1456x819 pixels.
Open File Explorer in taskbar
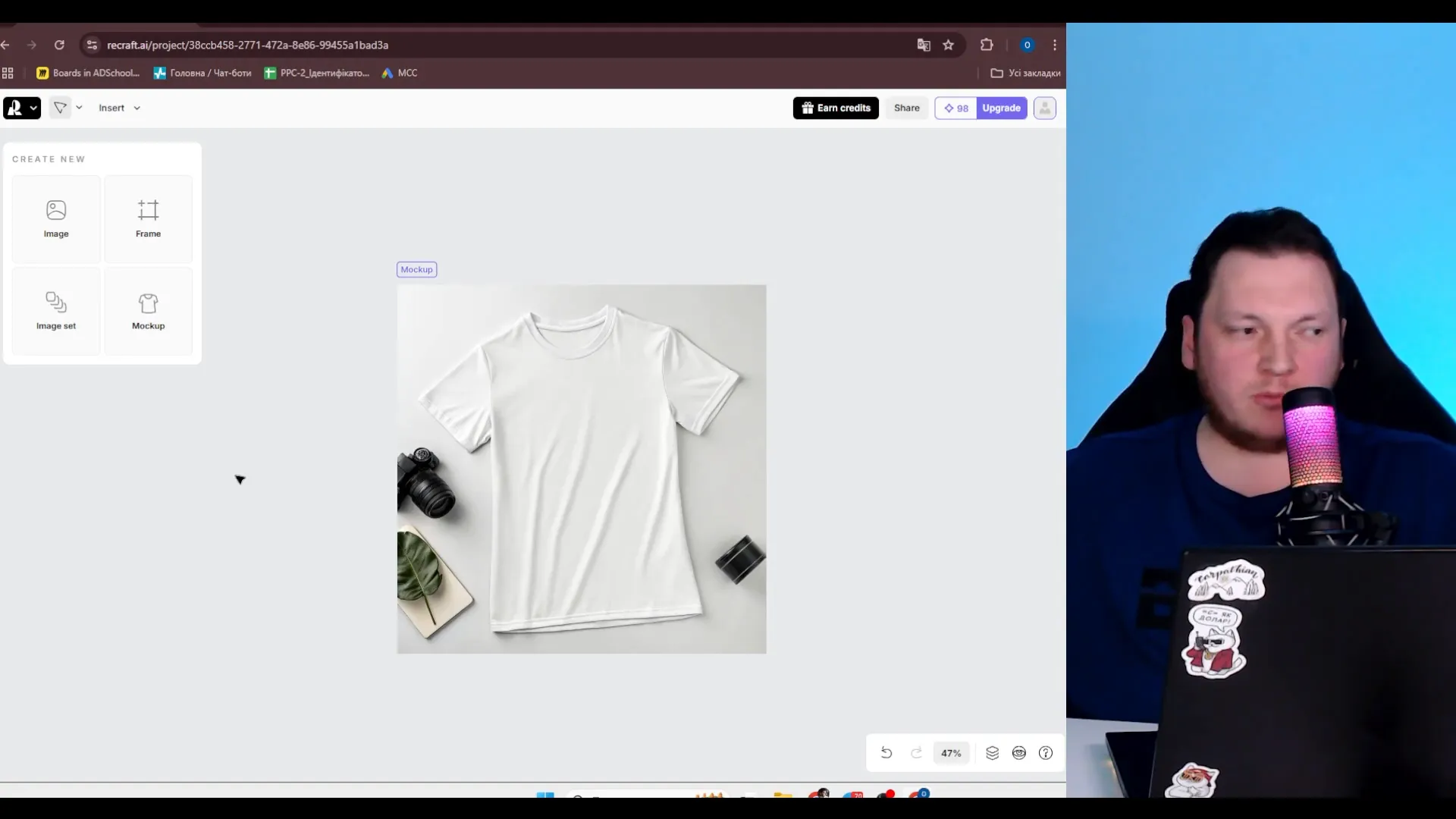pyautogui.click(x=783, y=794)
